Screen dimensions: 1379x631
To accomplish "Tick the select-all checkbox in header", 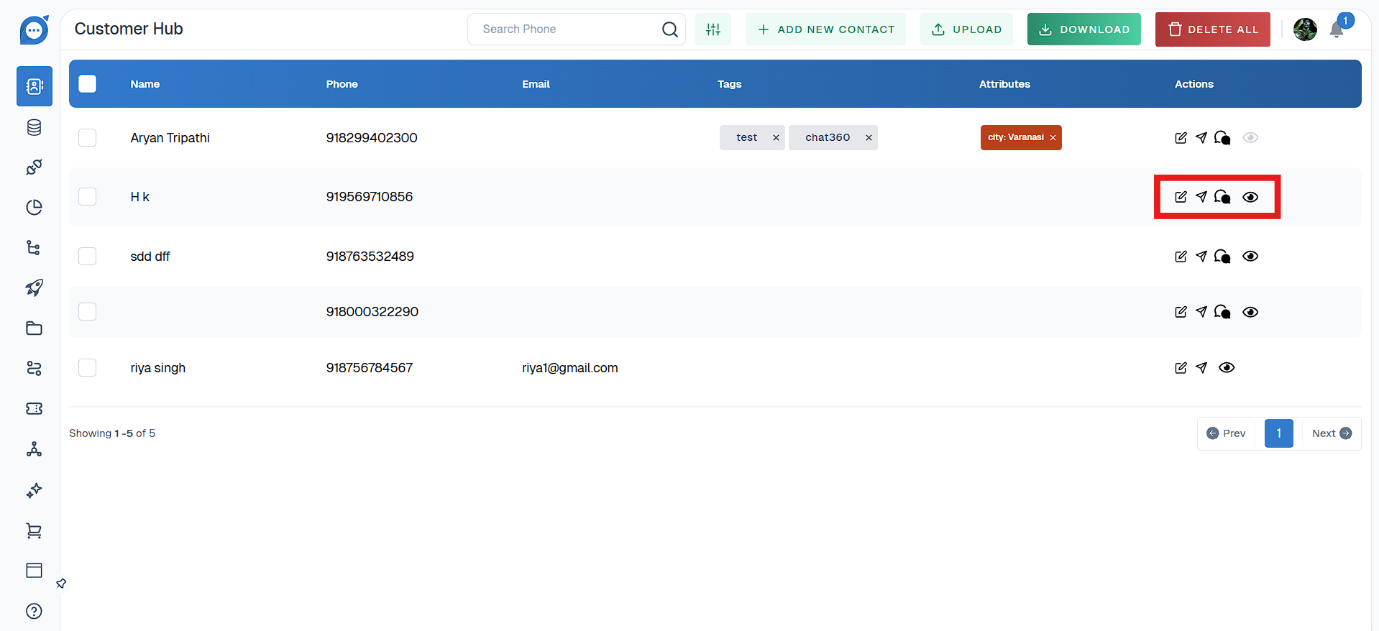I will pos(87,84).
